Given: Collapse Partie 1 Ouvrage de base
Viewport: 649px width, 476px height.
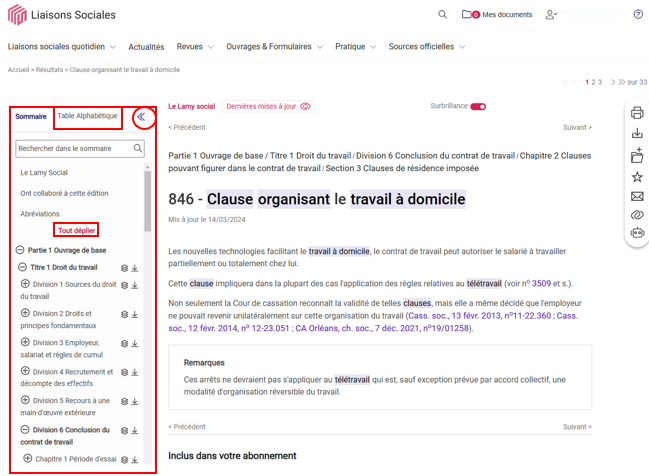Looking at the screenshot, I should click(x=20, y=250).
